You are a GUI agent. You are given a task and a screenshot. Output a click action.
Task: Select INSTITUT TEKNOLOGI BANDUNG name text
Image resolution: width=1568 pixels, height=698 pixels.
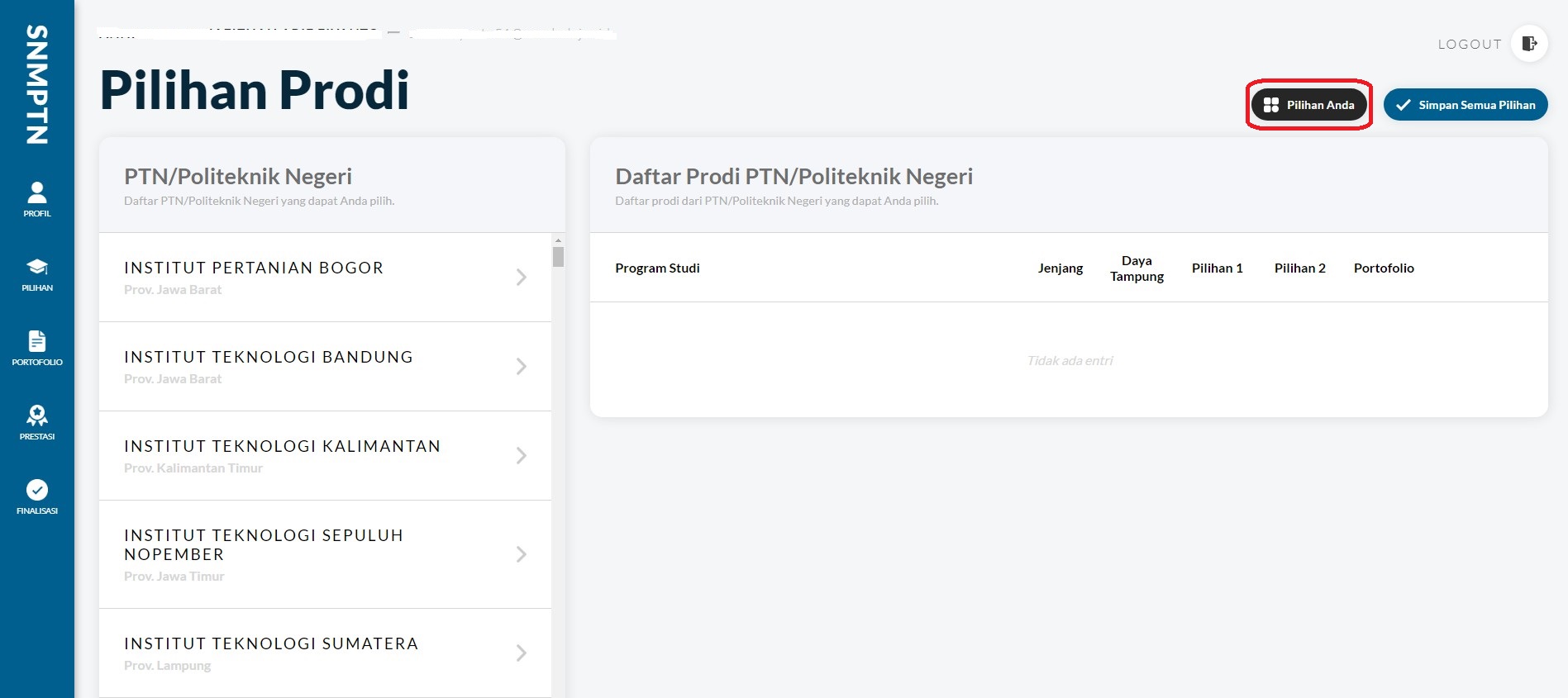(269, 357)
